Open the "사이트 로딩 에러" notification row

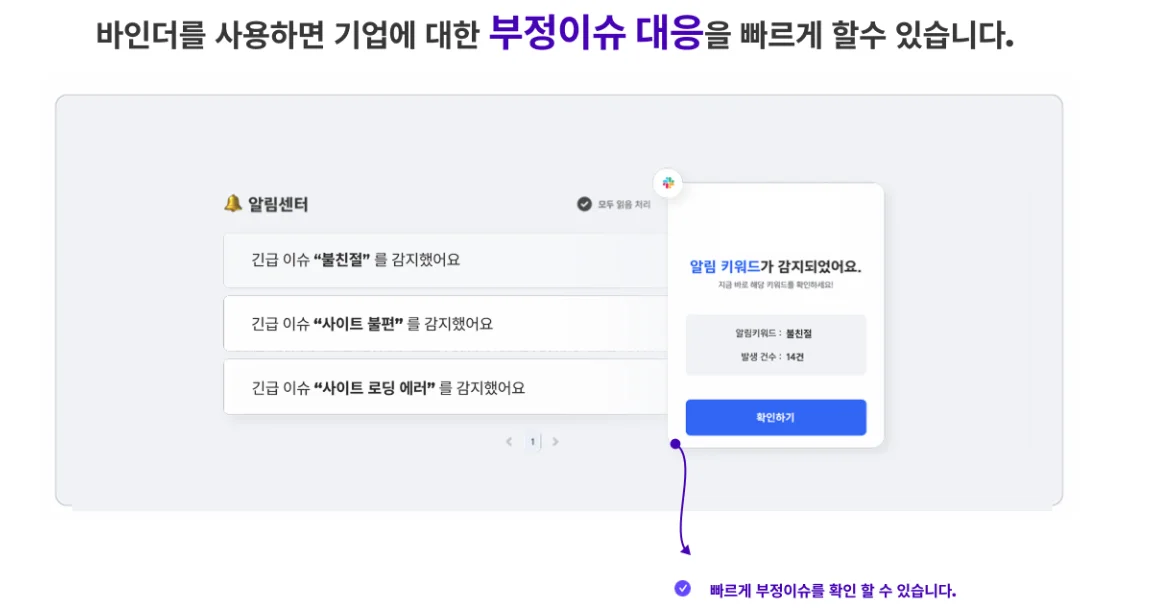coord(445,387)
